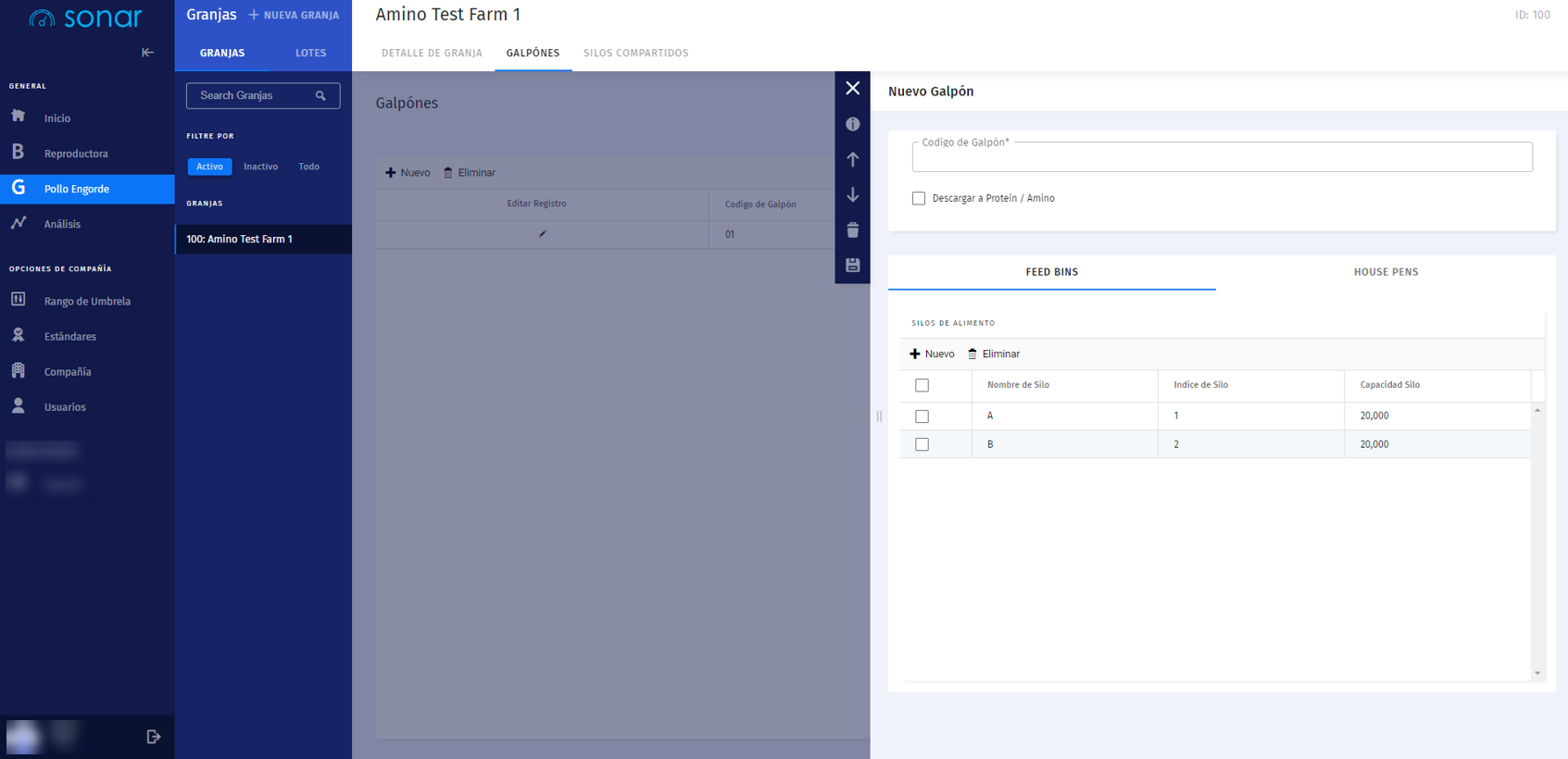
Task: Open the Detalle de Granja tab
Action: [432, 53]
